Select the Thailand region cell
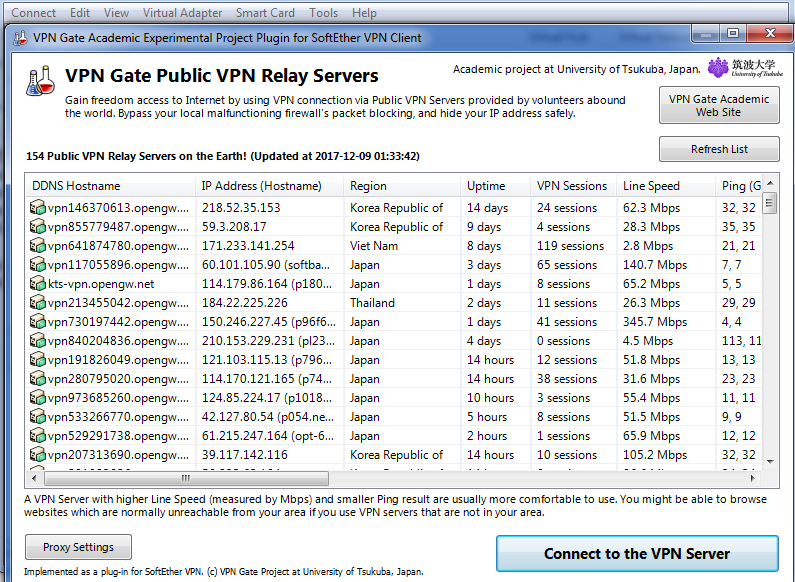Viewport: 795px width, 582px height. click(x=372, y=303)
